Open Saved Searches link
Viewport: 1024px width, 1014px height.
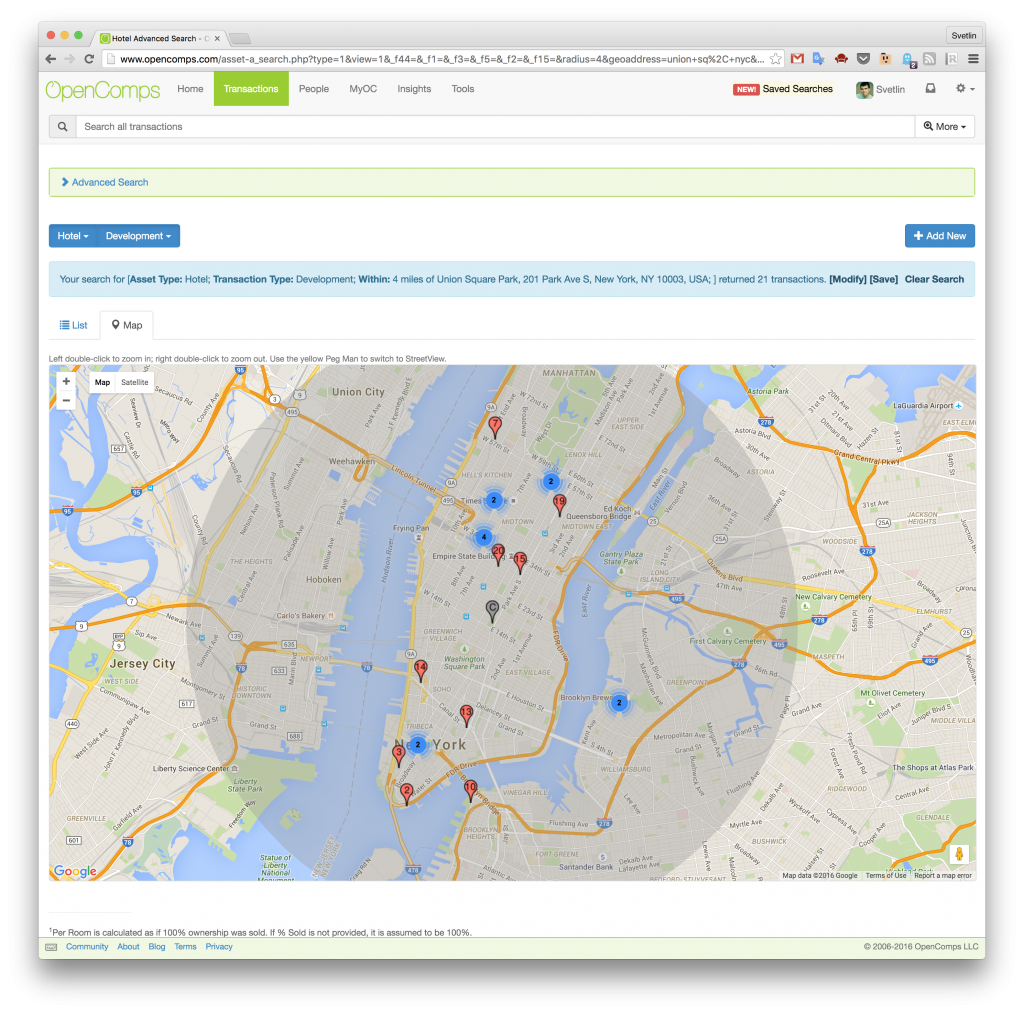pos(797,89)
